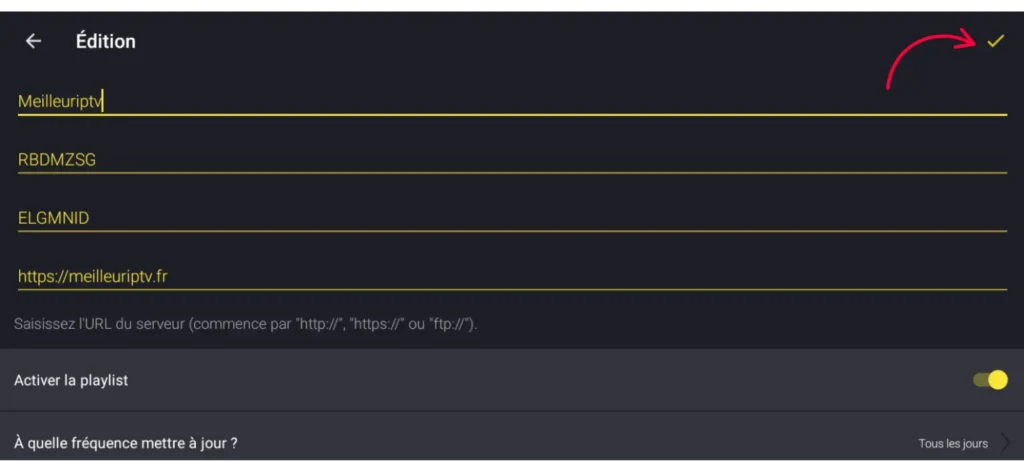1024x472 pixels.
Task: Open À quelle fréquence mettre à jour option
Action: (126, 442)
